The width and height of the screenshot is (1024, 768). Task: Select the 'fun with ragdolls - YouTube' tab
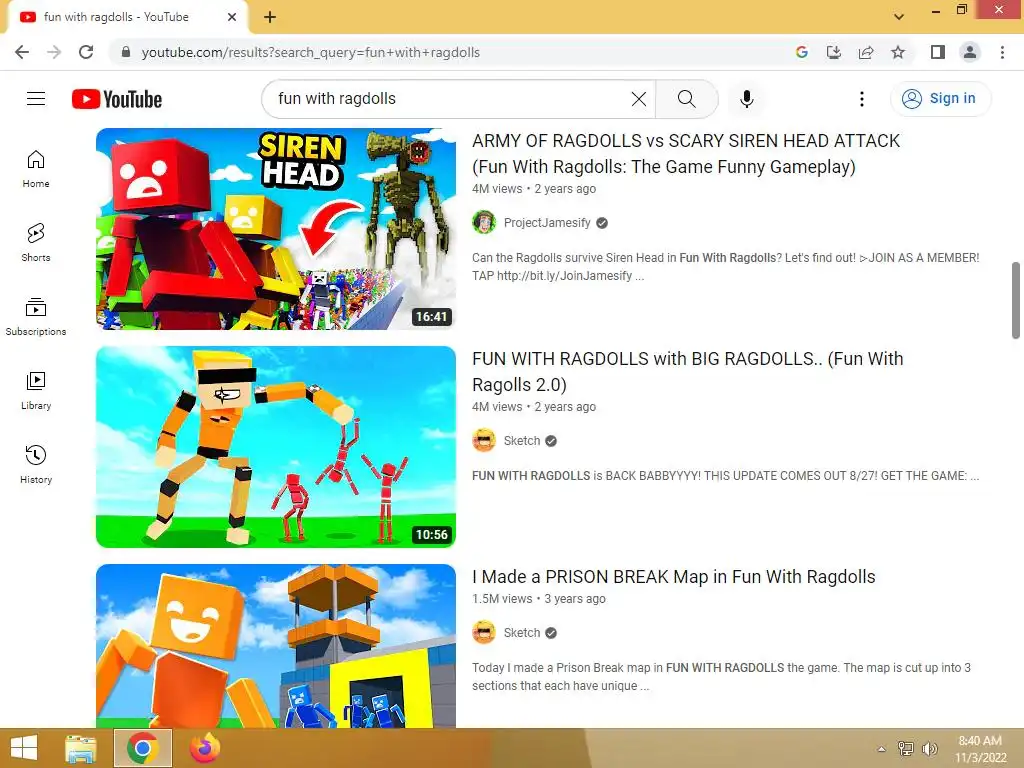click(127, 17)
